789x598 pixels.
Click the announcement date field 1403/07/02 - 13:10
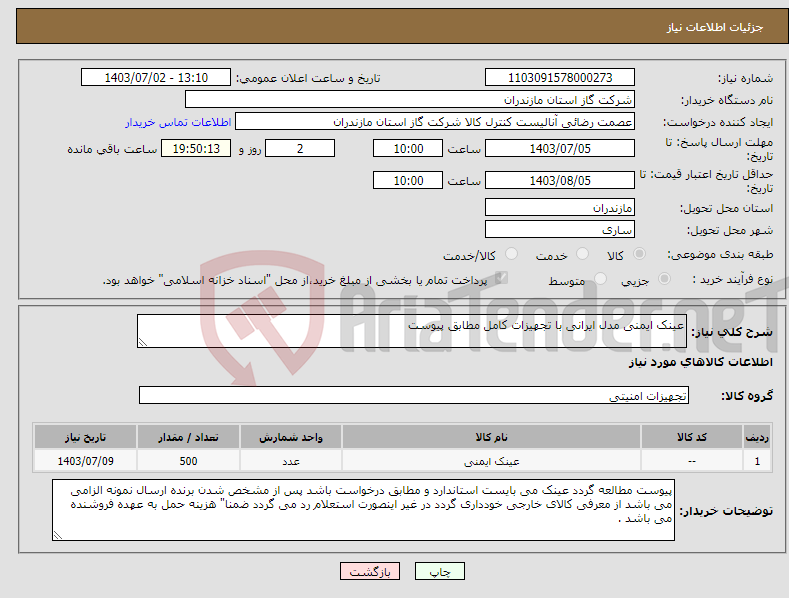(156, 78)
